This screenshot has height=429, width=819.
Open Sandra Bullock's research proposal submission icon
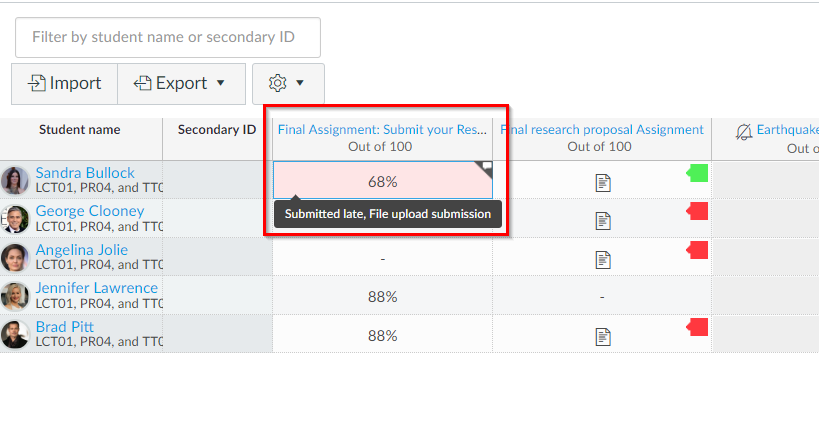coord(603,182)
